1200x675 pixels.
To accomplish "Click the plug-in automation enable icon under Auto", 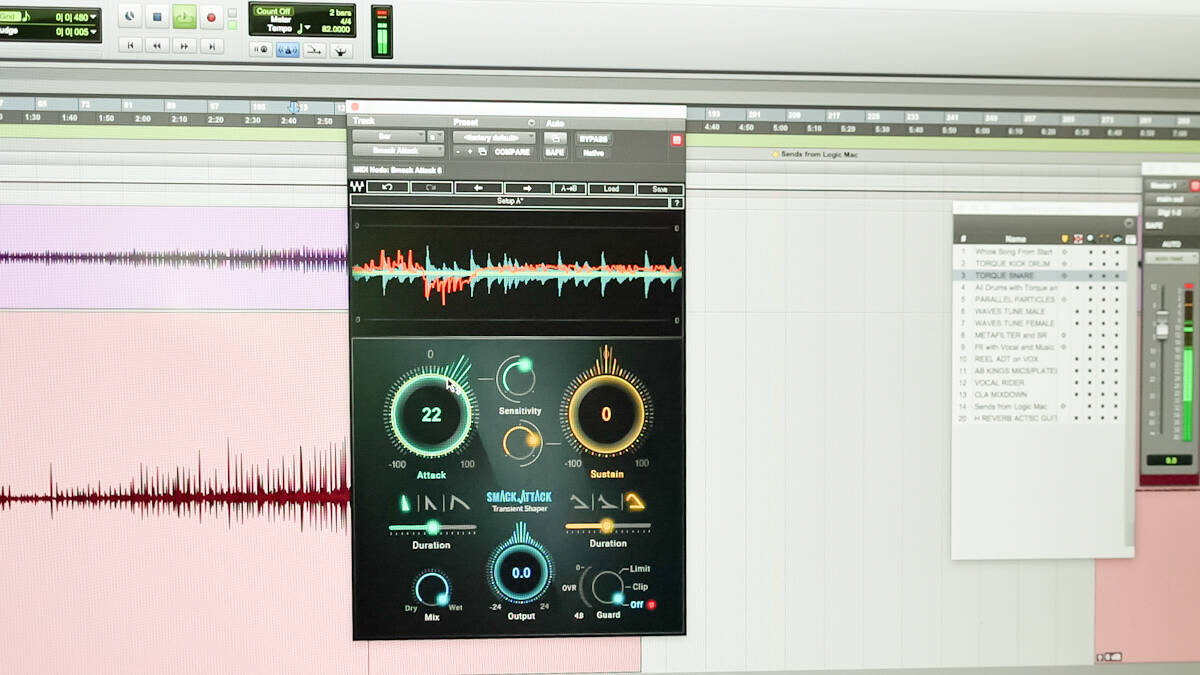I will 556,138.
